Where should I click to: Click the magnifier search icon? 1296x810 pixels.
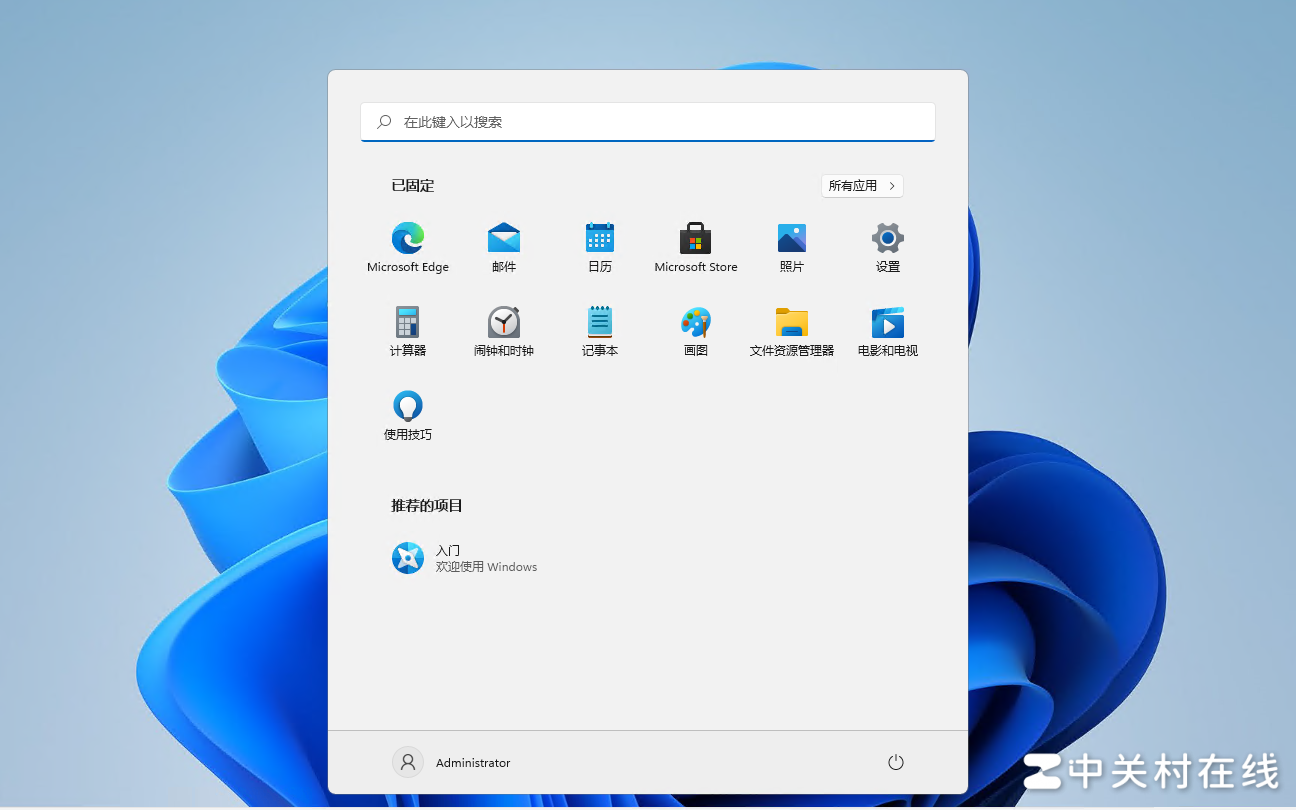pyautogui.click(x=384, y=122)
